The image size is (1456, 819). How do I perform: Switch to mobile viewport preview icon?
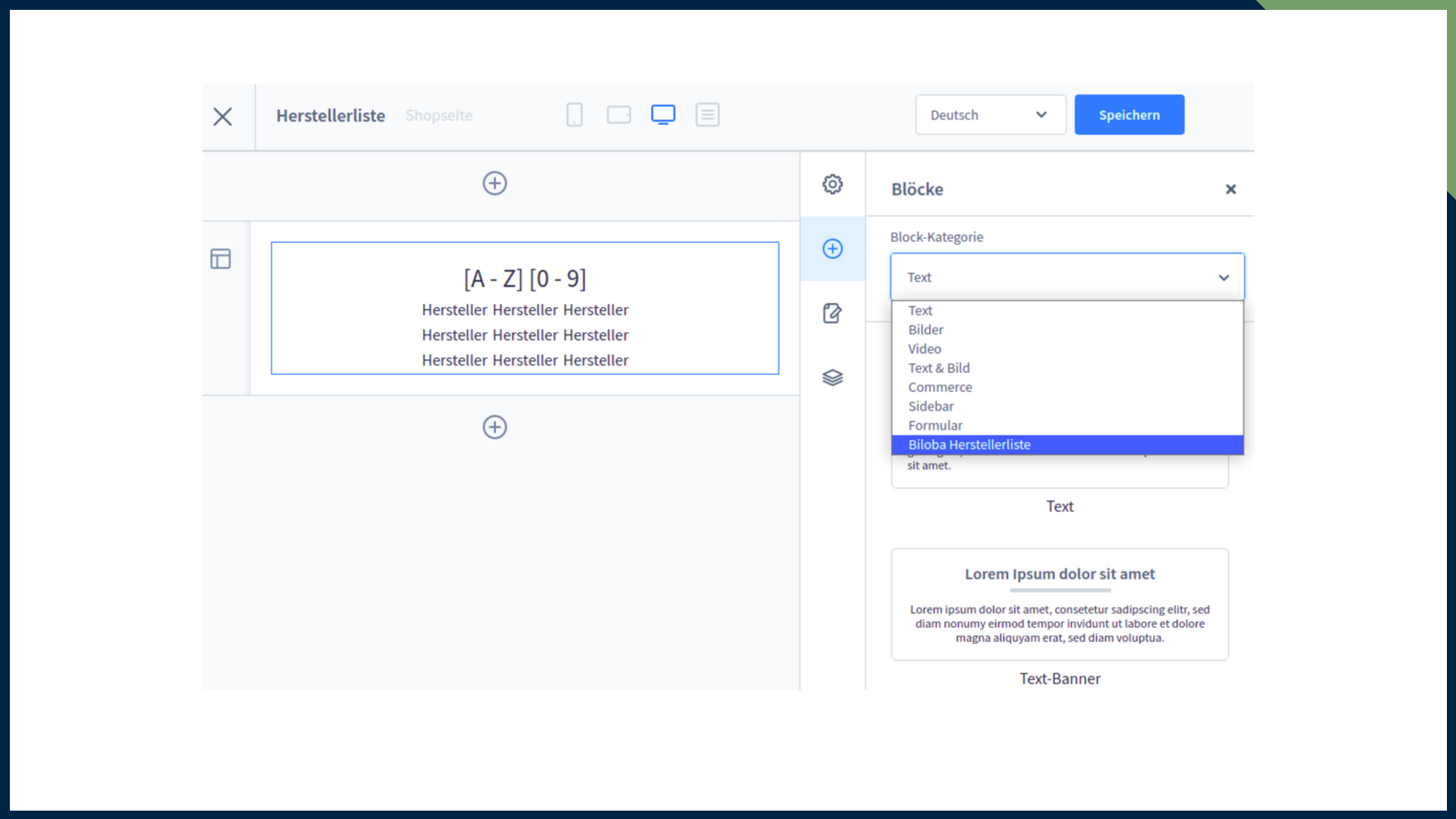pyautogui.click(x=574, y=115)
